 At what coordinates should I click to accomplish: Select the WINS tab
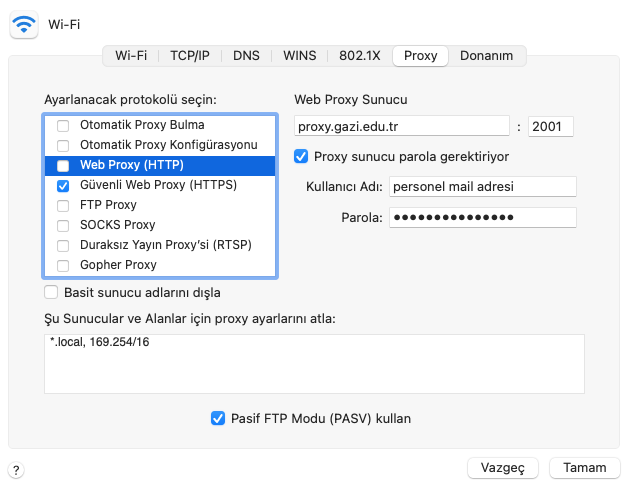[300, 55]
